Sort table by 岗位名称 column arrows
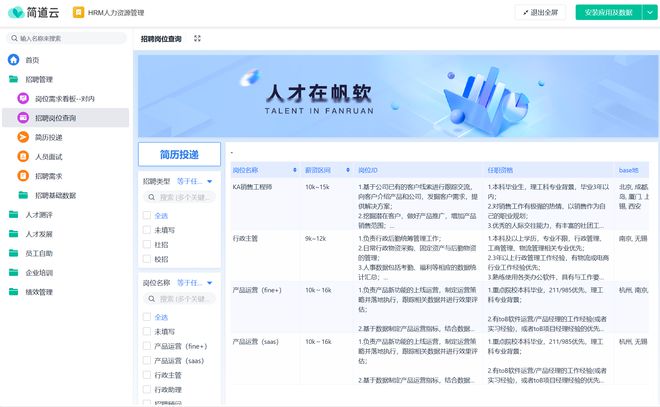660x407 pixels. (295, 170)
